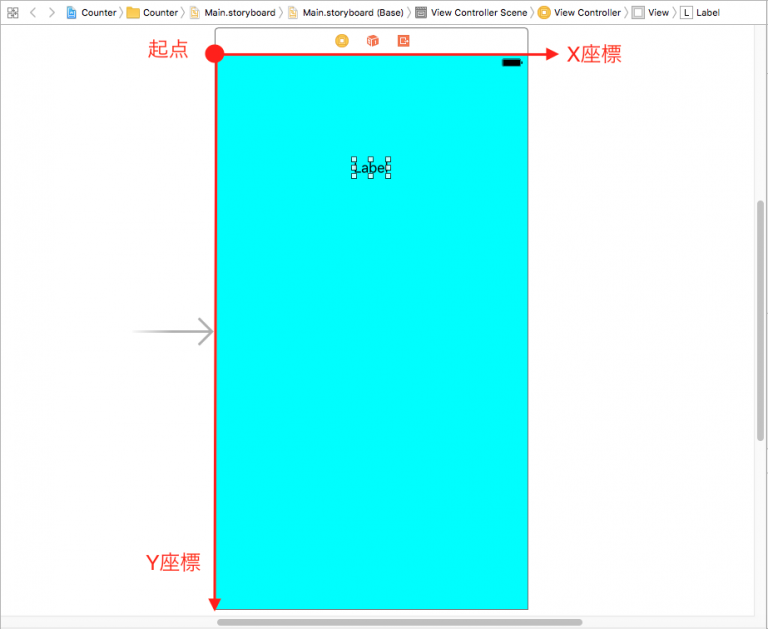
Task: Click the horizontal scrollbar thumb
Action: point(400,622)
